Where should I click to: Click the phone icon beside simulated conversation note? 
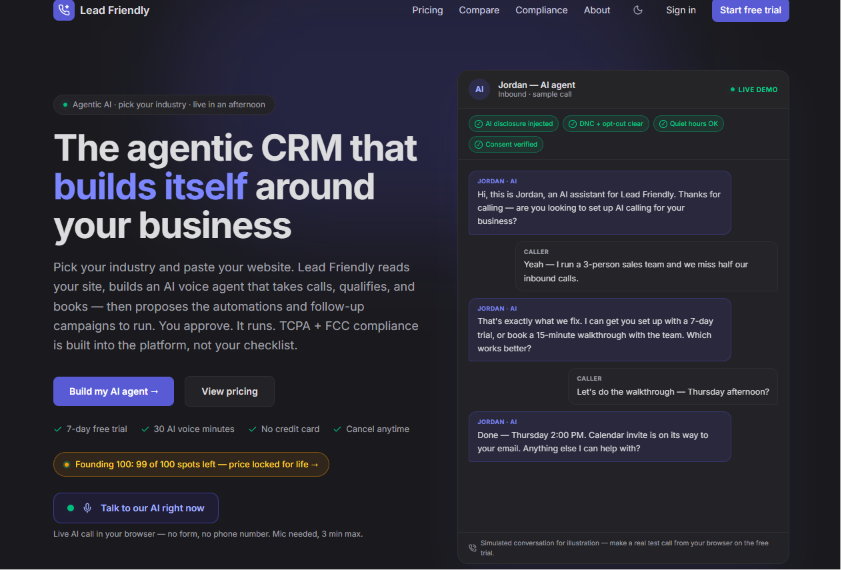pyautogui.click(x=473, y=547)
